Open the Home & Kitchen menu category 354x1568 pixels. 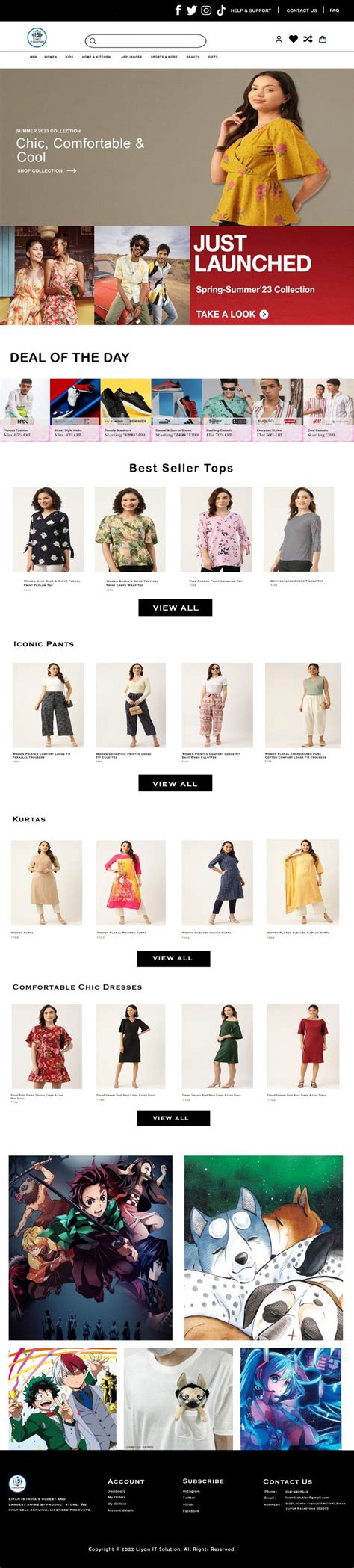pyautogui.click(x=96, y=57)
